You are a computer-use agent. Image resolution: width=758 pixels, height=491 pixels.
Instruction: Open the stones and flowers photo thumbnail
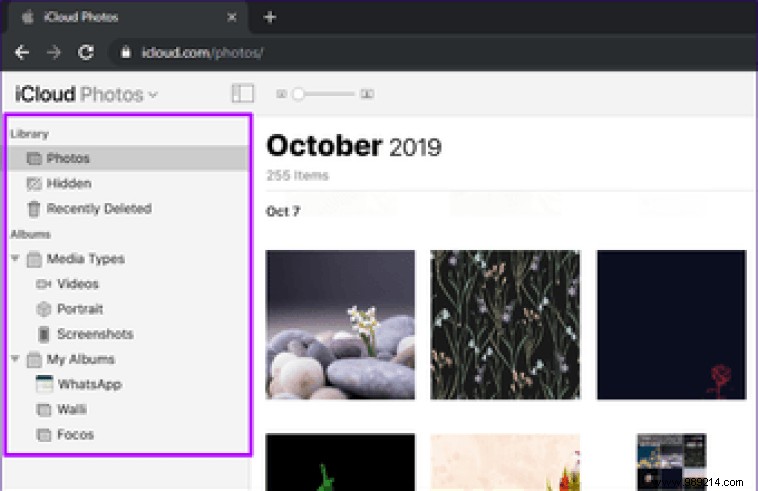pyautogui.click(x=340, y=325)
